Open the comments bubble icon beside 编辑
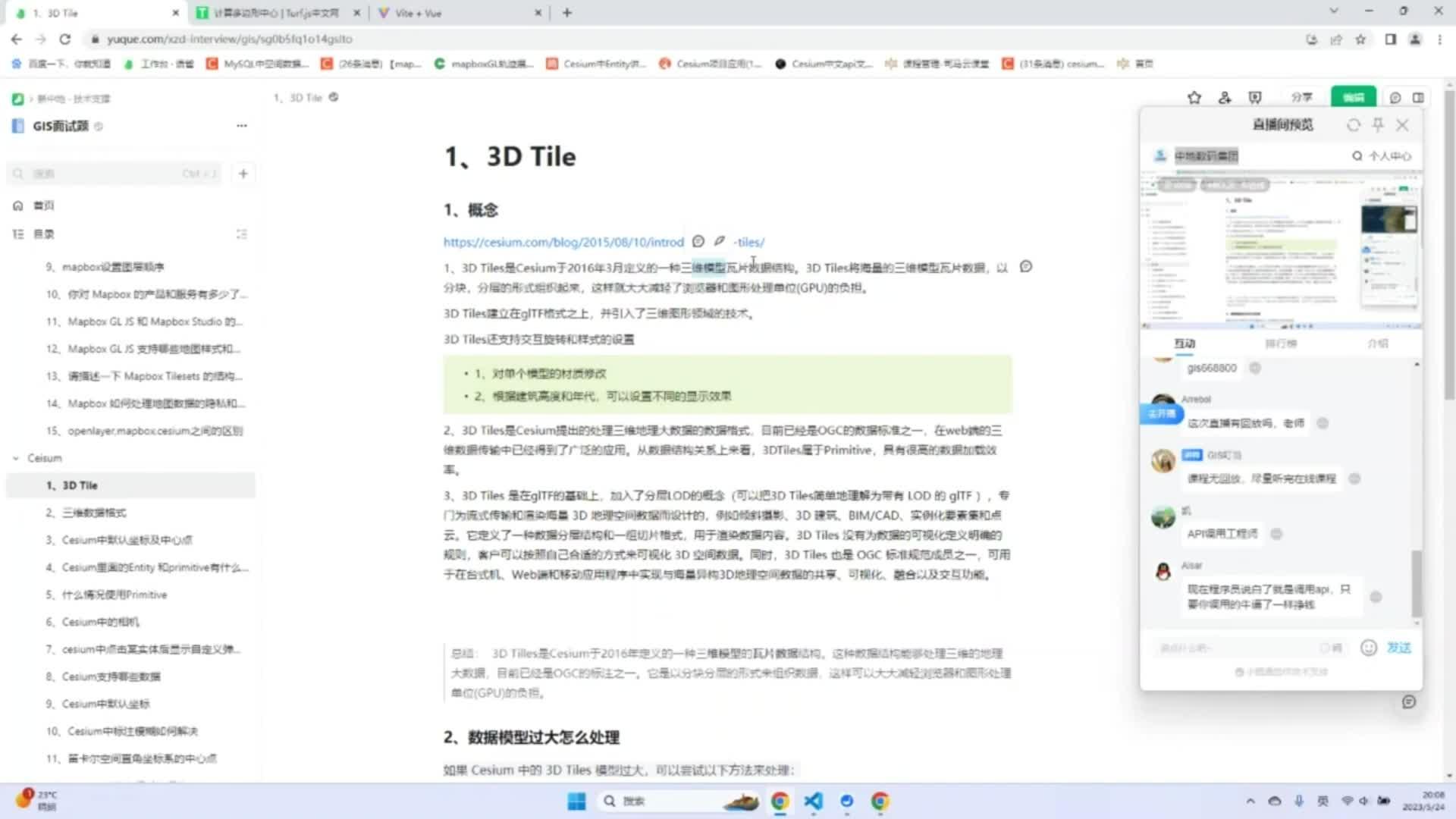Screen dimensions: 1456x819 click(1396, 97)
